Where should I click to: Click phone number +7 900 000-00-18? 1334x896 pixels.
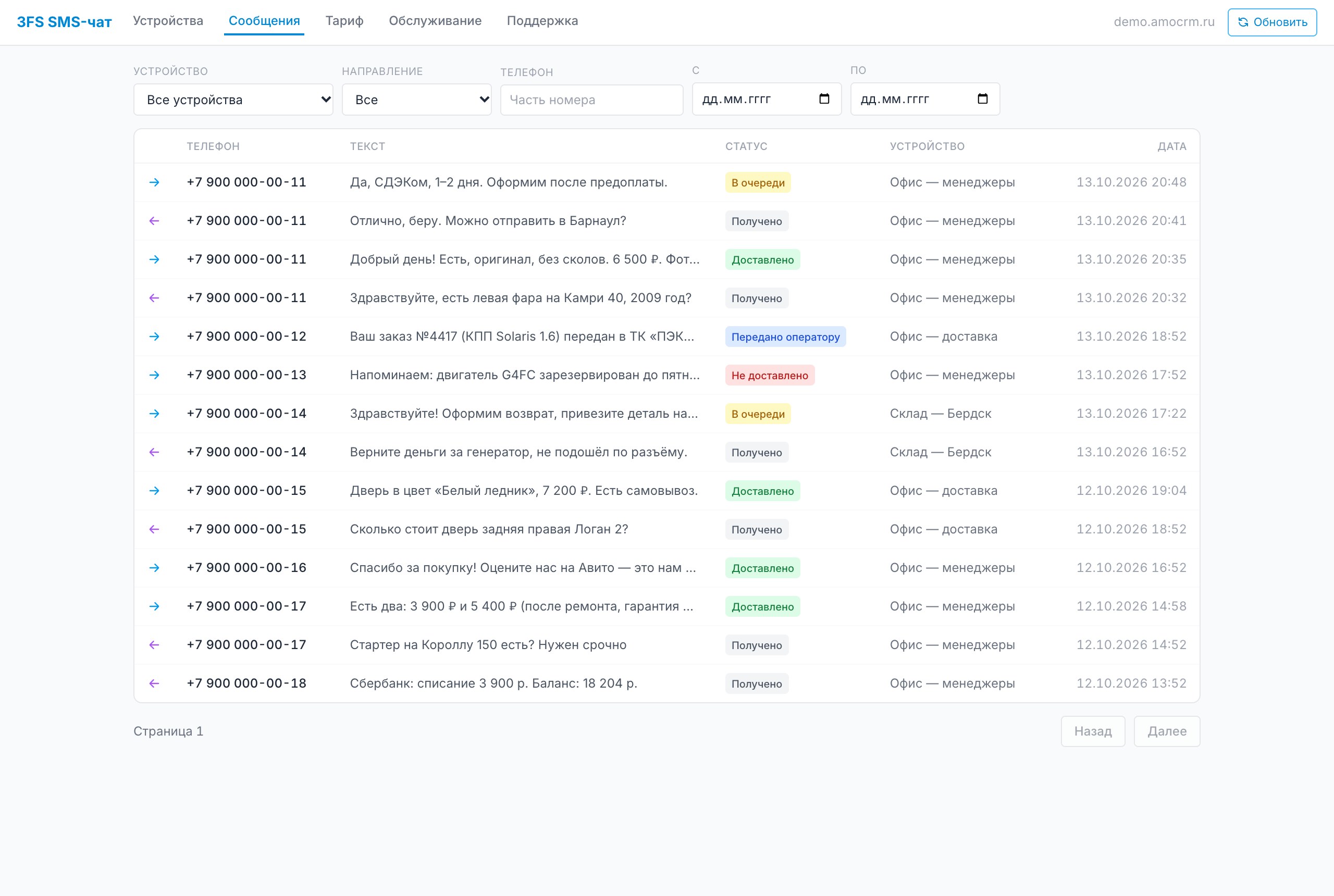pos(246,683)
